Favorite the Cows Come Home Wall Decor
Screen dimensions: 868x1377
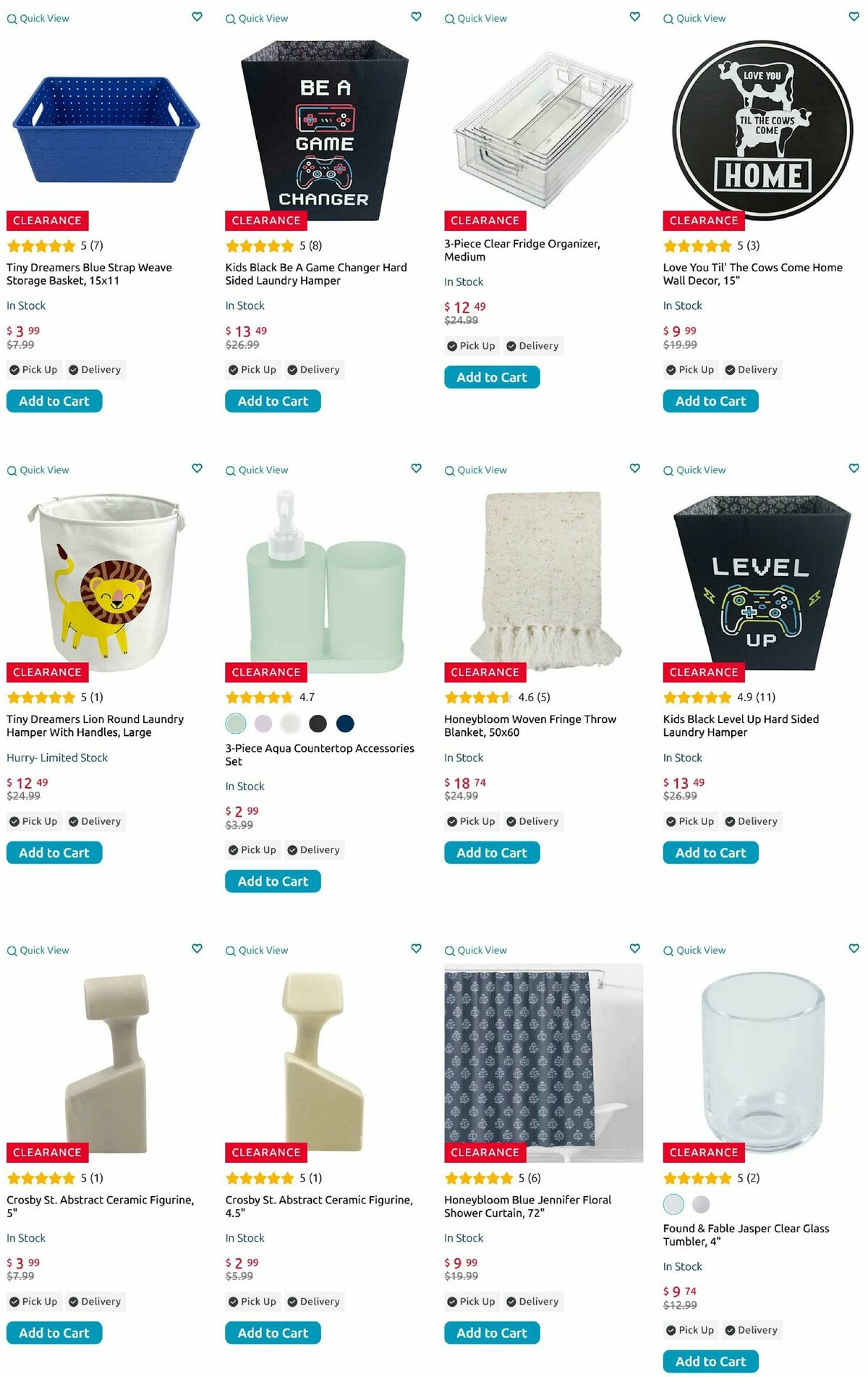854,17
